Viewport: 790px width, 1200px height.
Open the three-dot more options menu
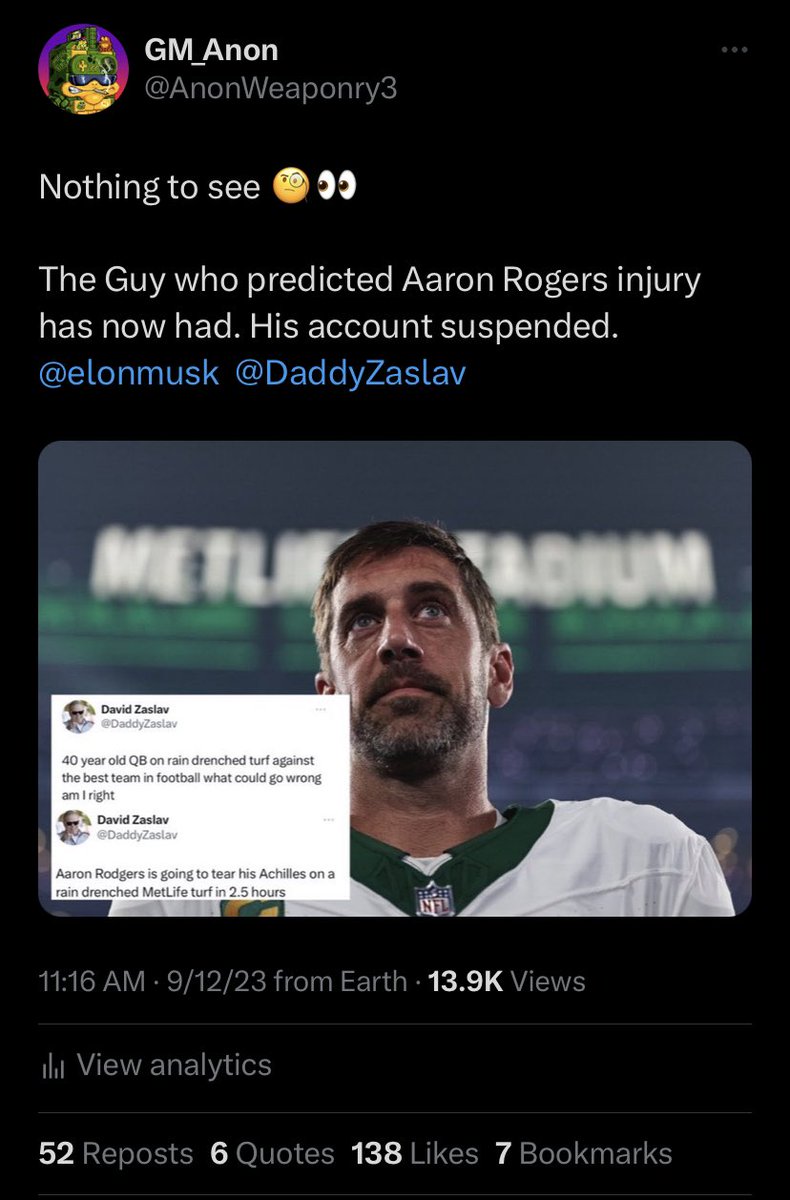[x=735, y=51]
